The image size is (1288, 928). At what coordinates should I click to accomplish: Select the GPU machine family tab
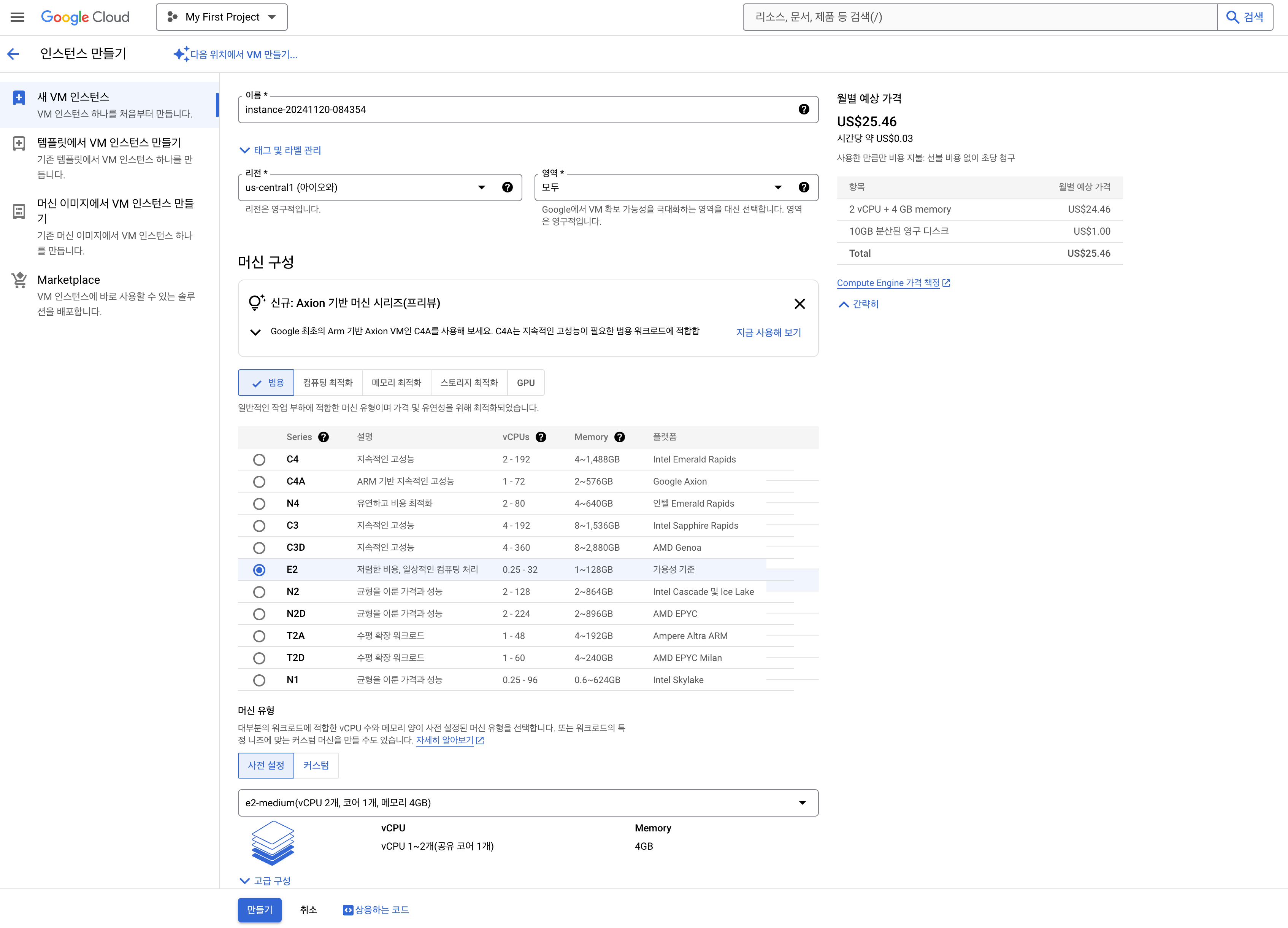point(526,383)
